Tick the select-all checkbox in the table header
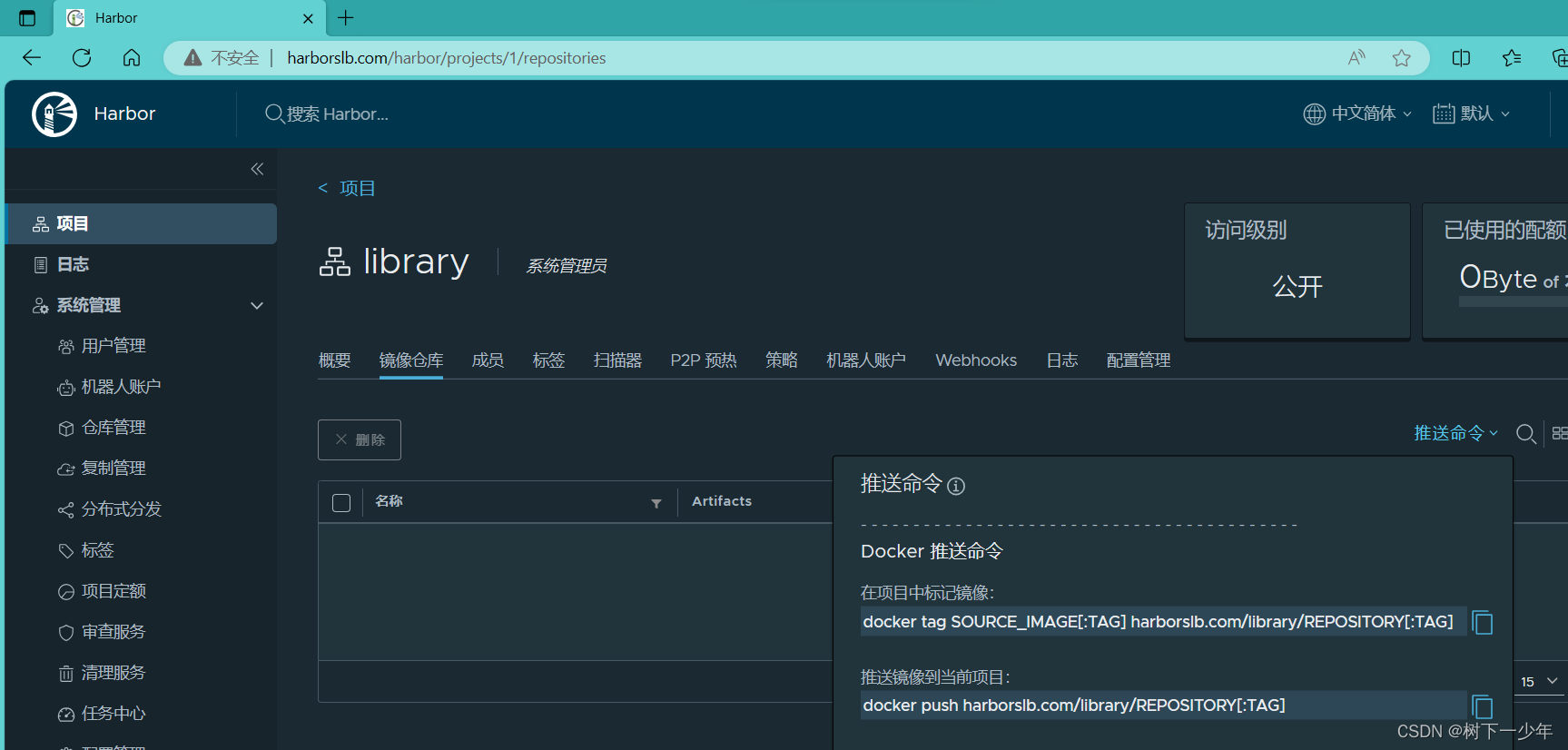The width and height of the screenshot is (1568, 750). click(341, 503)
